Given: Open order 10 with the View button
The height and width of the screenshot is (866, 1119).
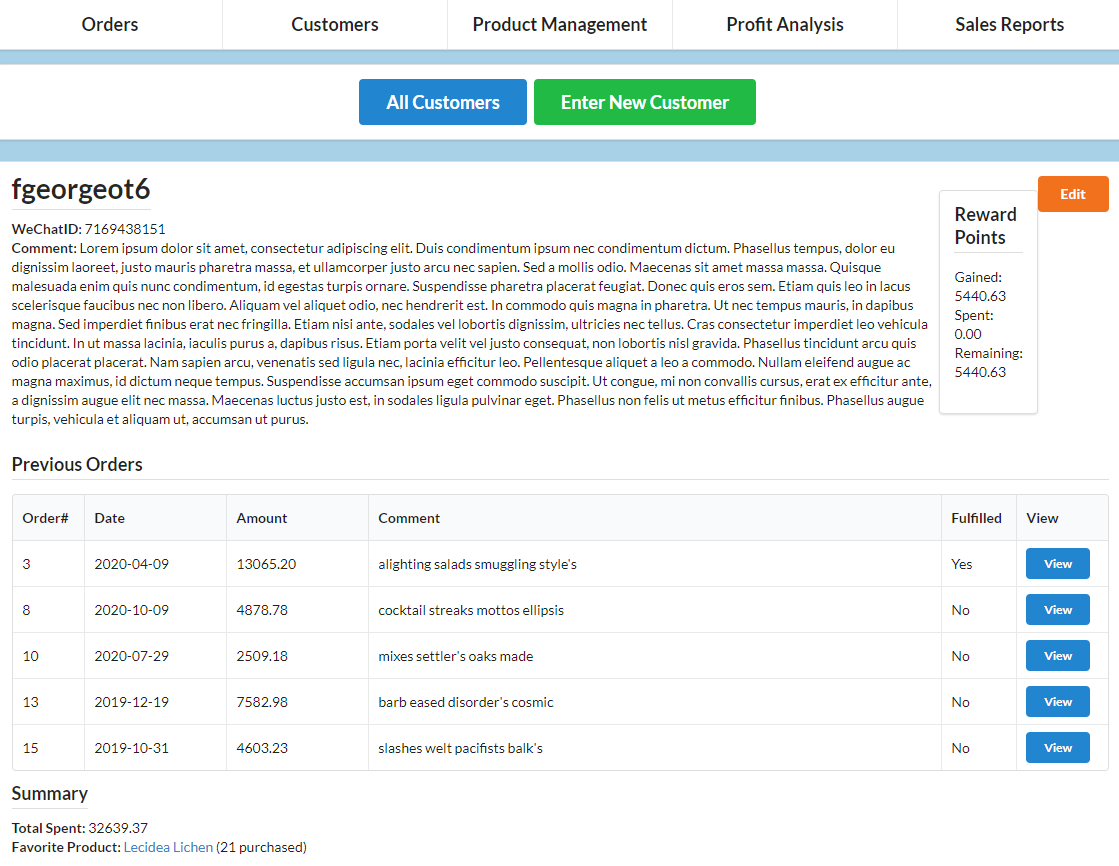Looking at the screenshot, I should 1057,655.
